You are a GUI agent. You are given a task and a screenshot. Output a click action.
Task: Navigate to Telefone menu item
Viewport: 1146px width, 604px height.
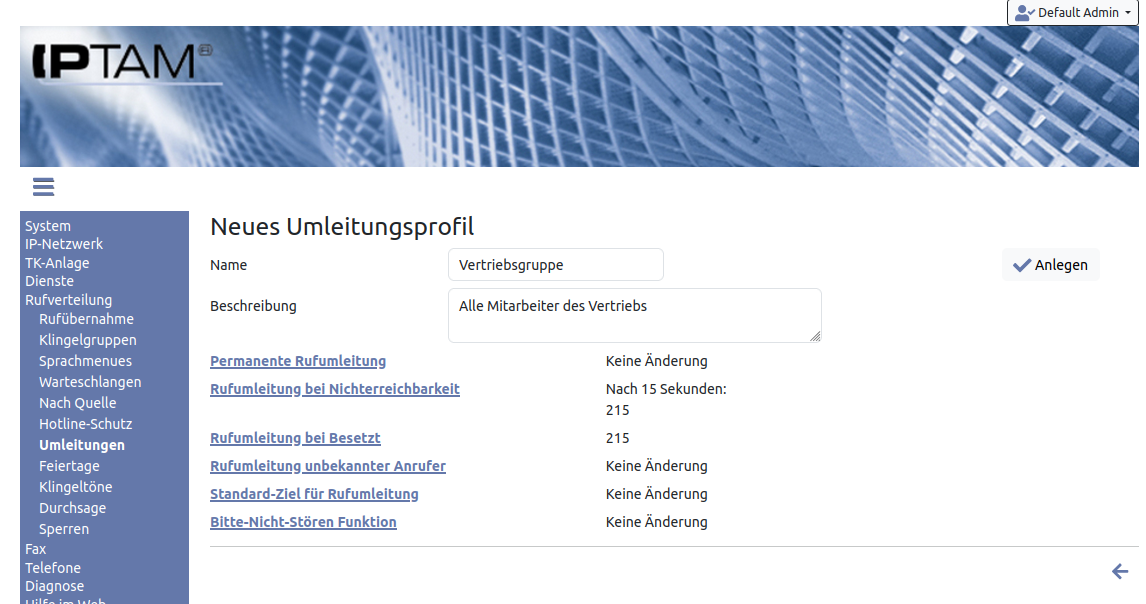pyautogui.click(x=53, y=568)
